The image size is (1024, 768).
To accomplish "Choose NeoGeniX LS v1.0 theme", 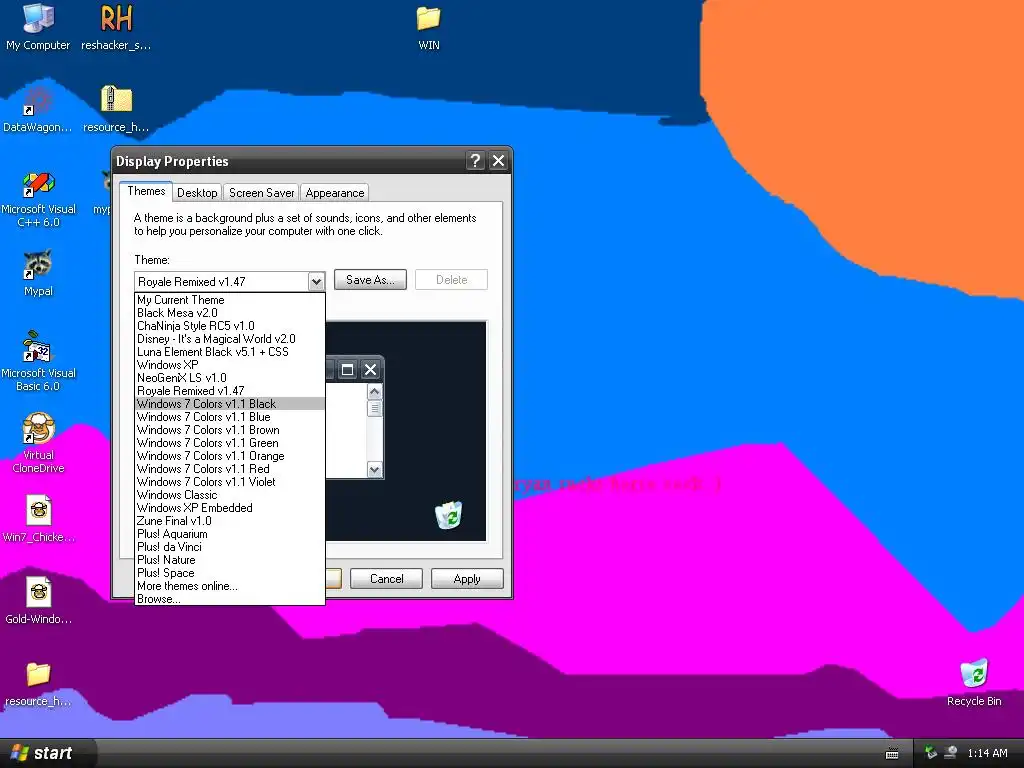I will coord(230,378).
